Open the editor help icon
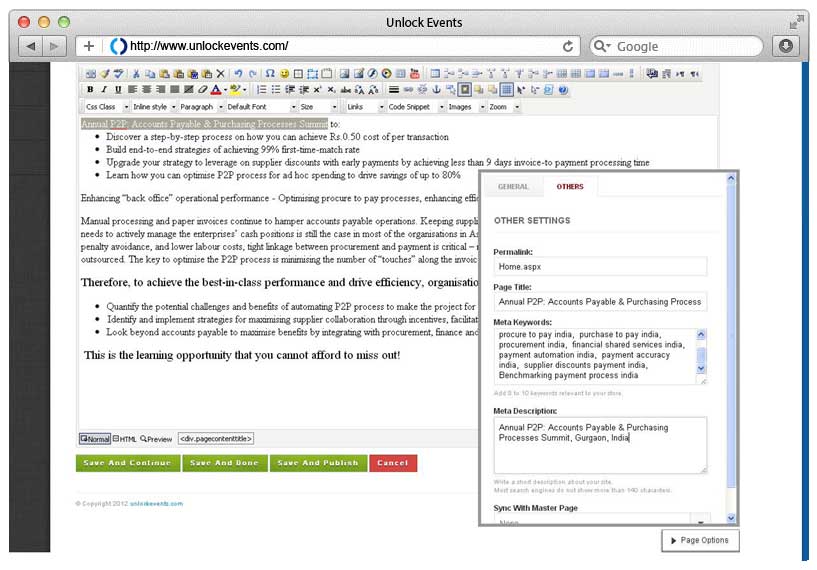Viewport: 817px width, 570px height. click(563, 90)
